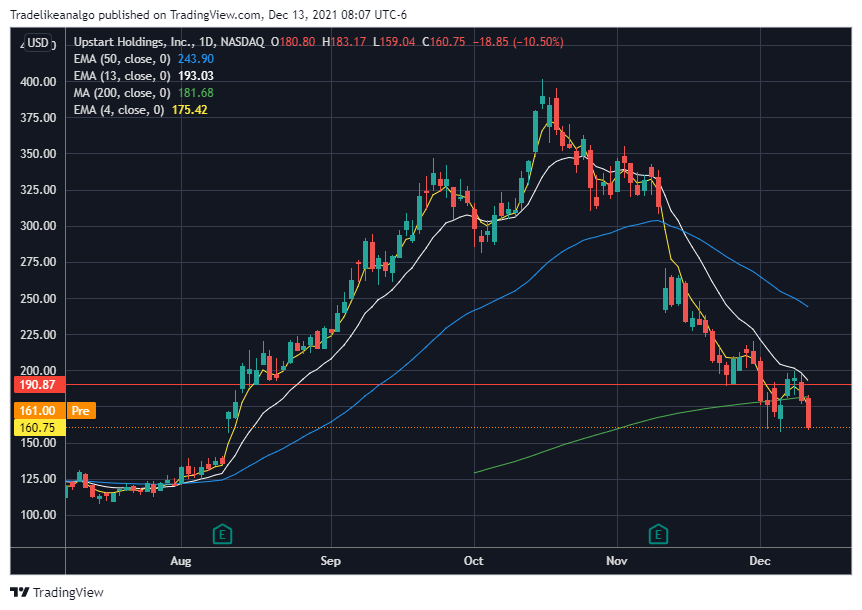862x610 pixels.
Task: Click the MA (200, close, 0) legend
Action: [x=122, y=93]
